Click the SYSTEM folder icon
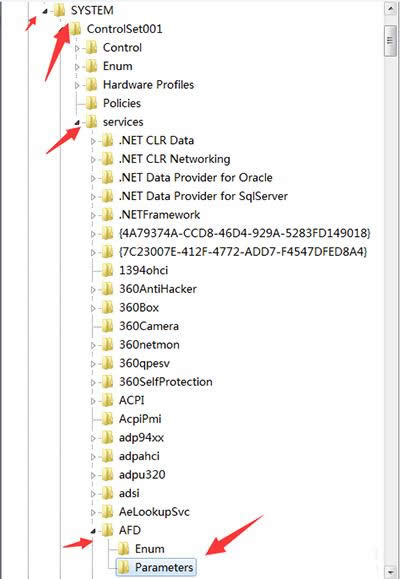Screen dimensions: 400x579 pos(59,10)
